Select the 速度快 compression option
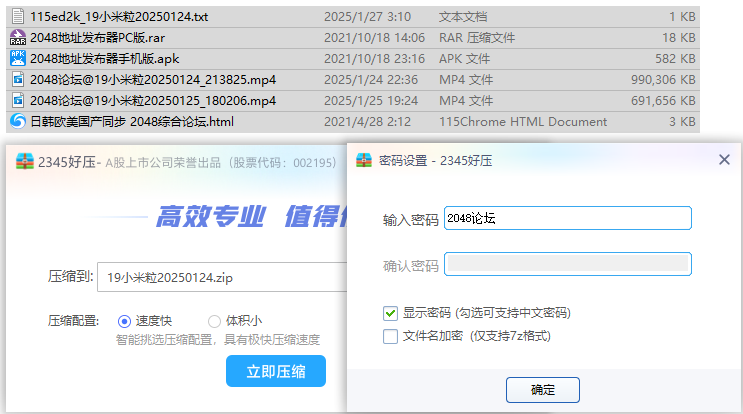Screen dimensions: 743x414 [124, 322]
